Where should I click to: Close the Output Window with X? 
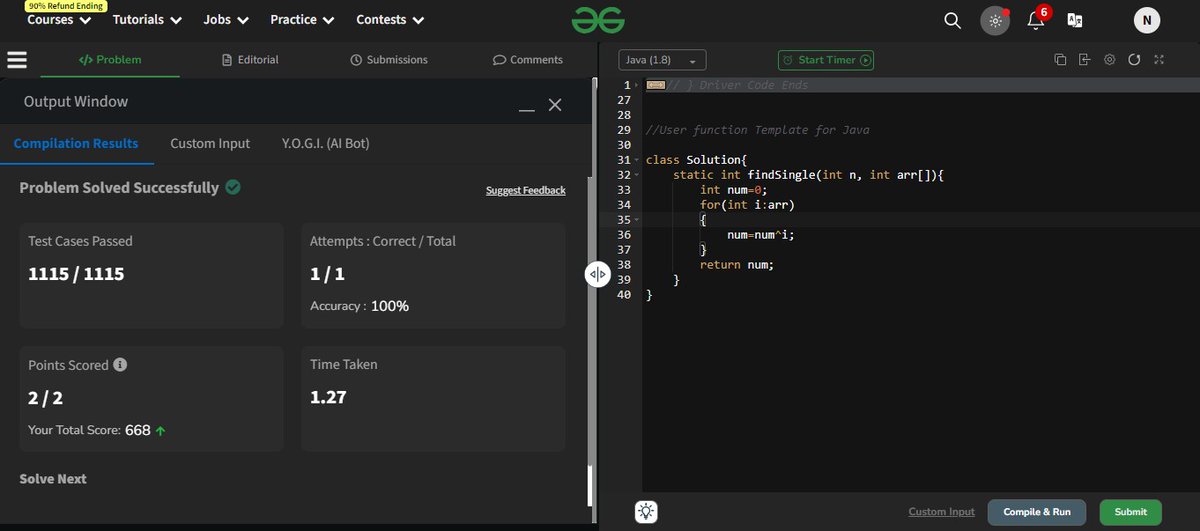tap(555, 104)
